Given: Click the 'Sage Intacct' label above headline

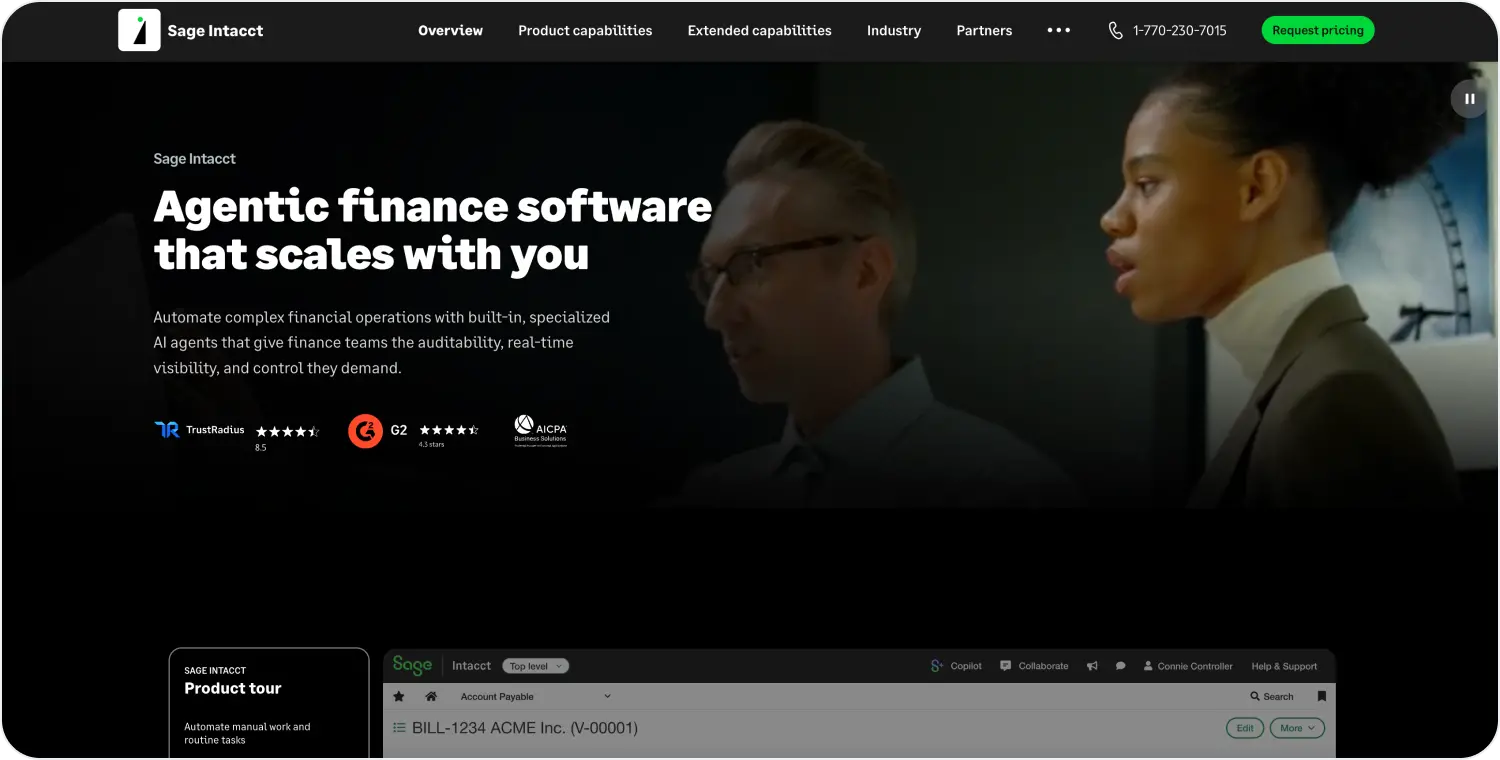Looking at the screenshot, I should pyautogui.click(x=194, y=159).
